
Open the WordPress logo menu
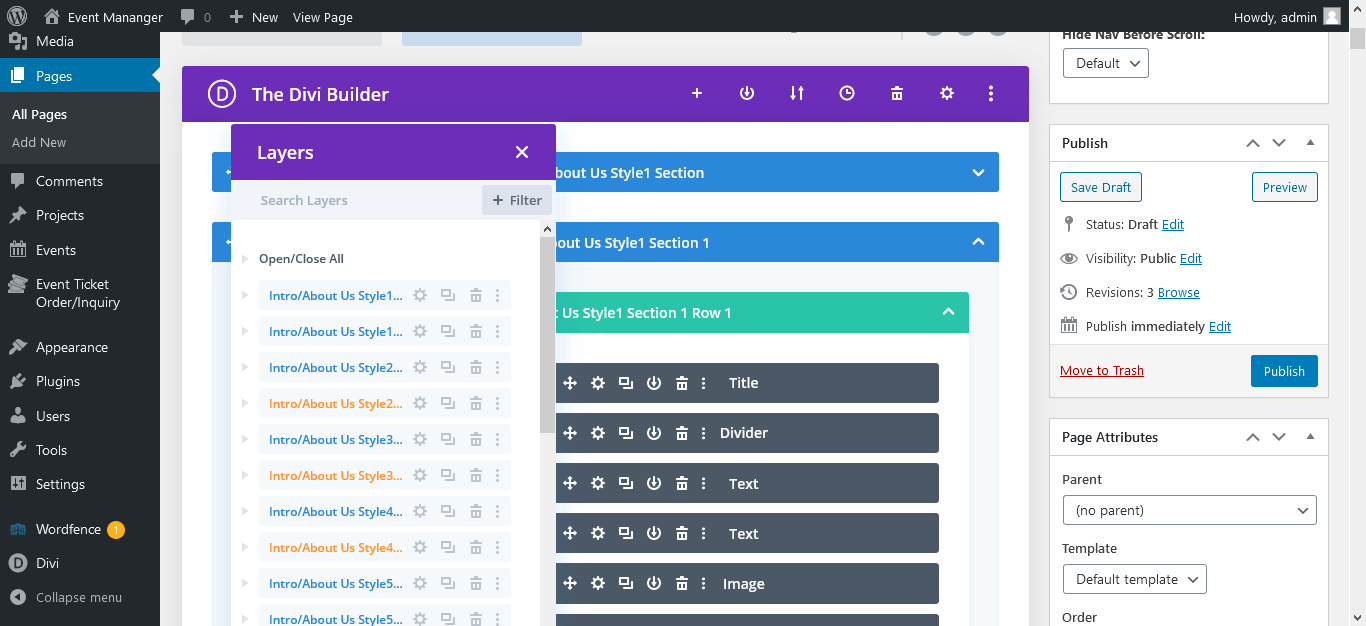(x=17, y=16)
